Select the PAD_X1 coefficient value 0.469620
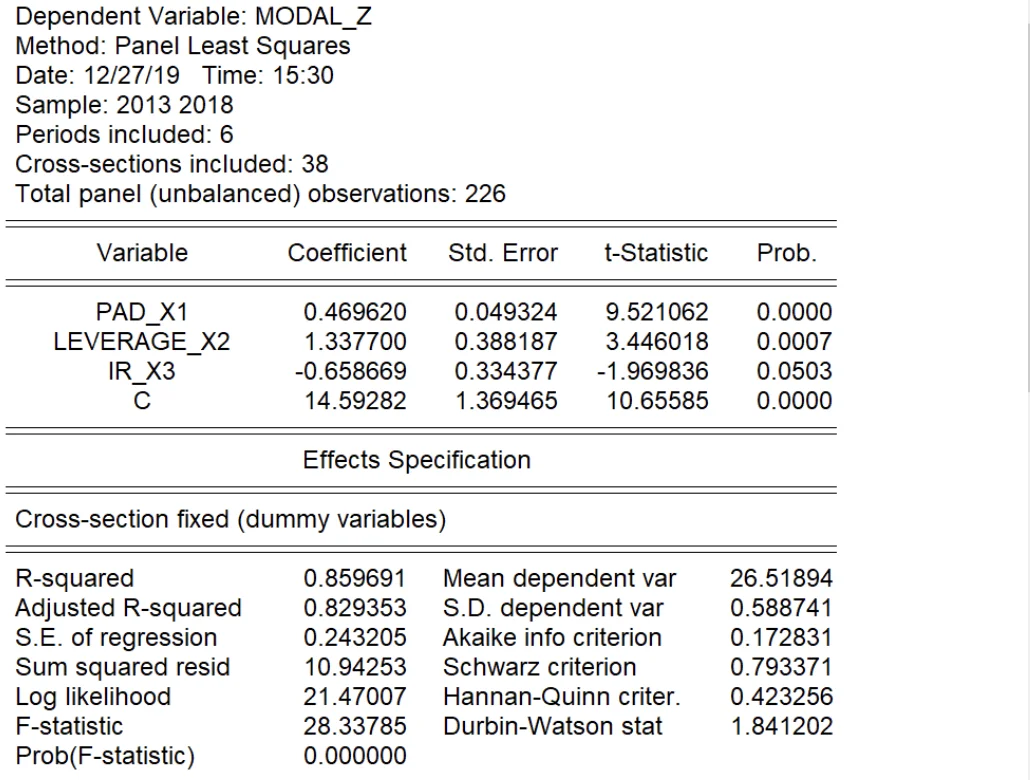1030x780 pixels. [355, 312]
